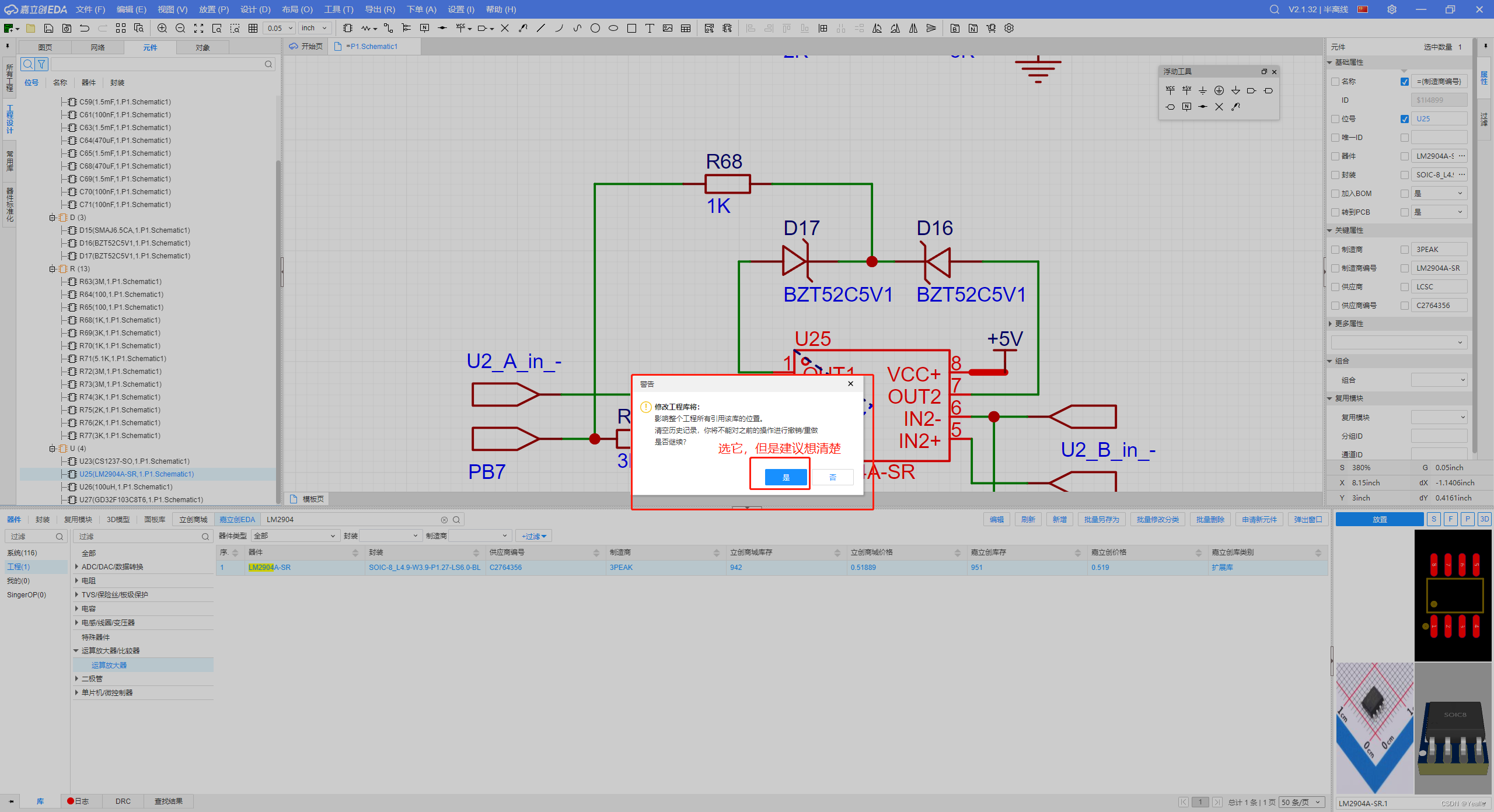Switch to the 网络 tab
This screenshot has width=1494, height=812.
(x=97, y=47)
